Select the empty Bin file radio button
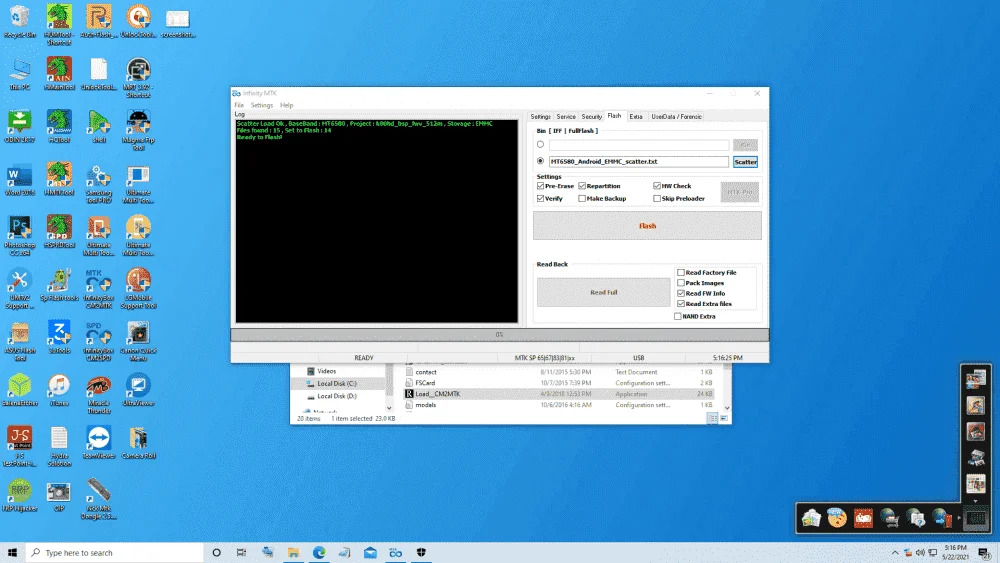 tap(540, 145)
